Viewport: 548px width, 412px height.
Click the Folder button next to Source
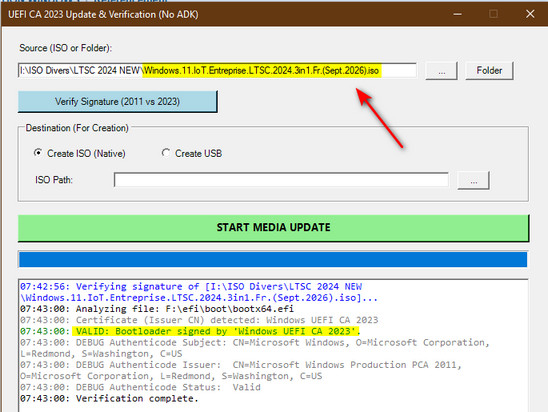[489, 71]
